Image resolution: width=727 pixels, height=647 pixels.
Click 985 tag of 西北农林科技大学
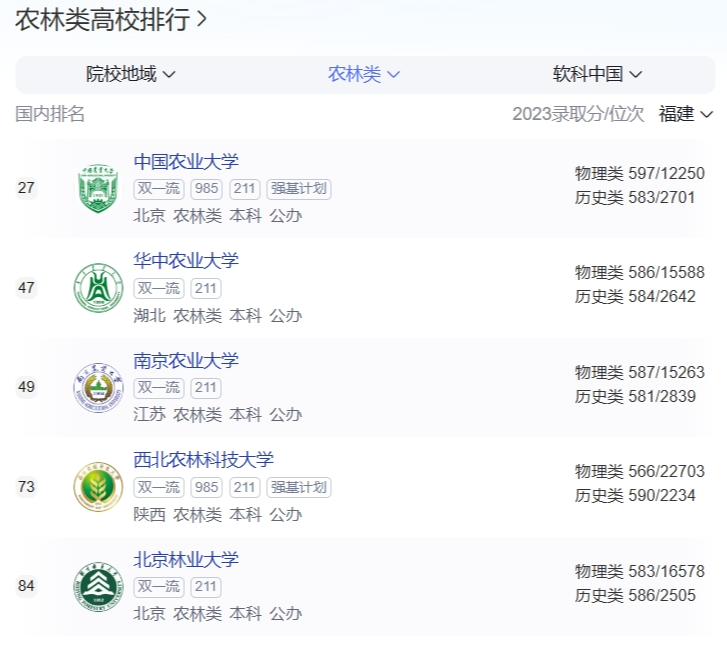[206, 487]
